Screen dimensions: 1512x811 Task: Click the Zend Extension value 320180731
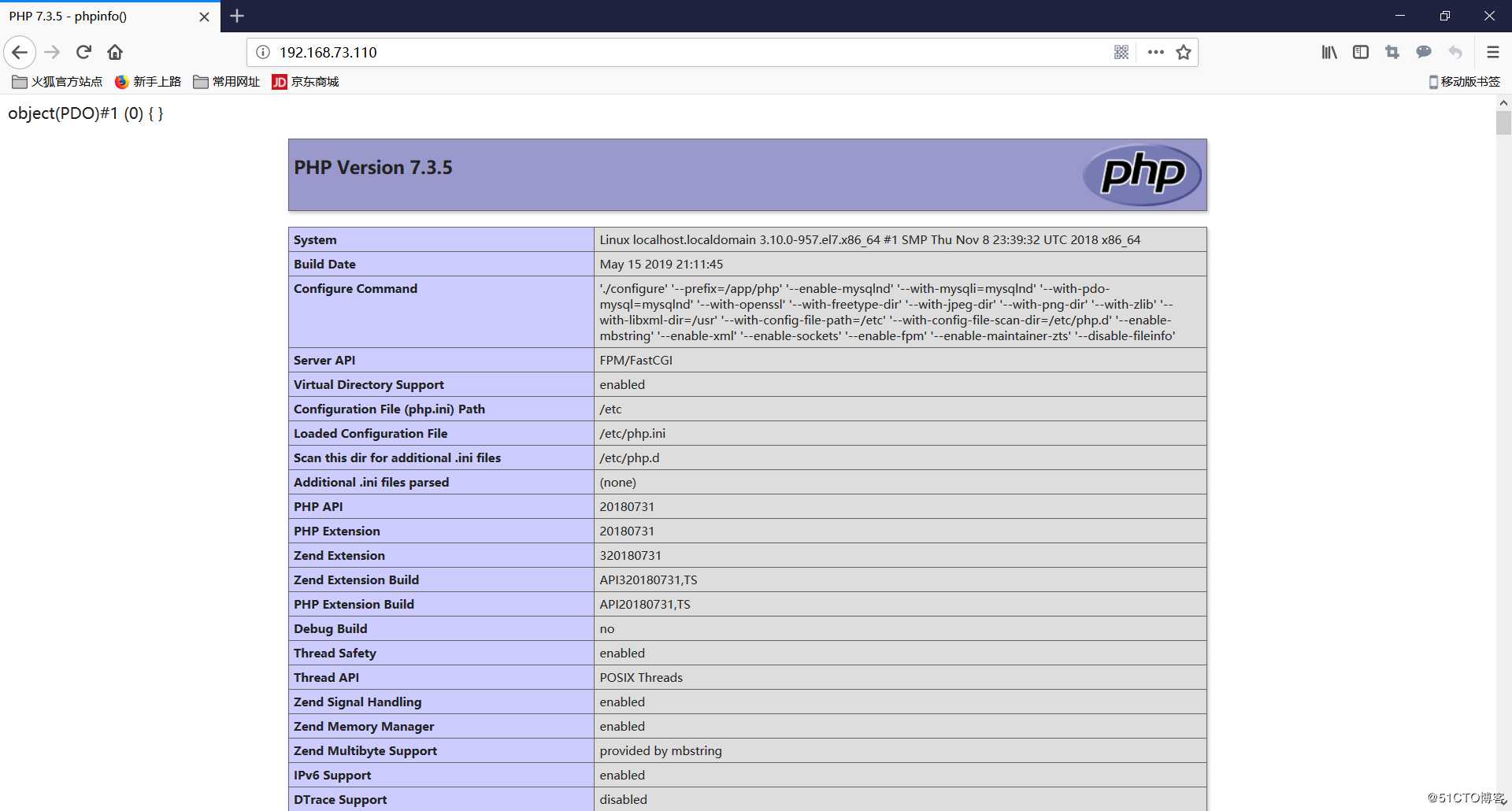631,556
